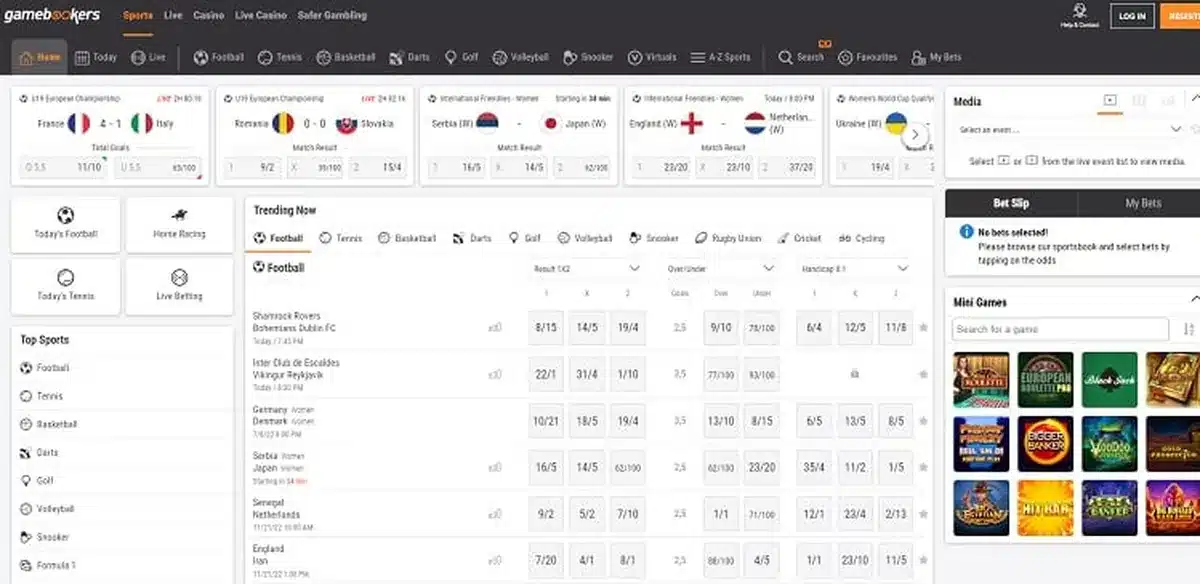Open the Over/Under market dropdown
The width and height of the screenshot is (1200, 584).
click(720, 268)
